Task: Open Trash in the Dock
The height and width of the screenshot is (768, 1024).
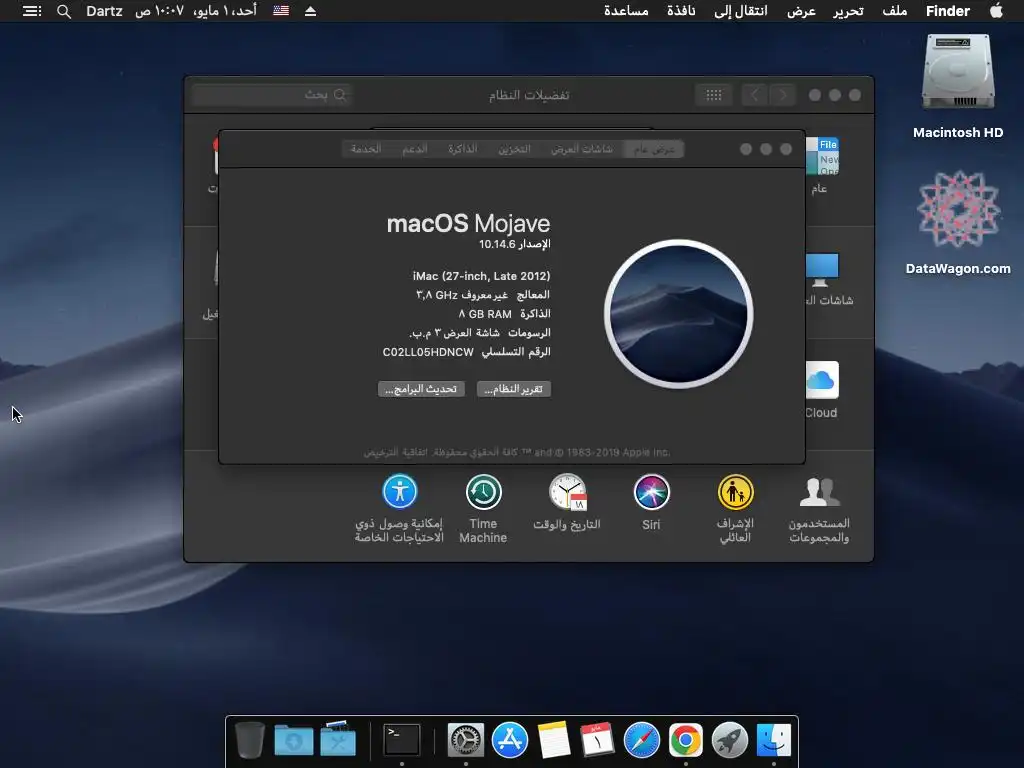Action: [x=249, y=740]
